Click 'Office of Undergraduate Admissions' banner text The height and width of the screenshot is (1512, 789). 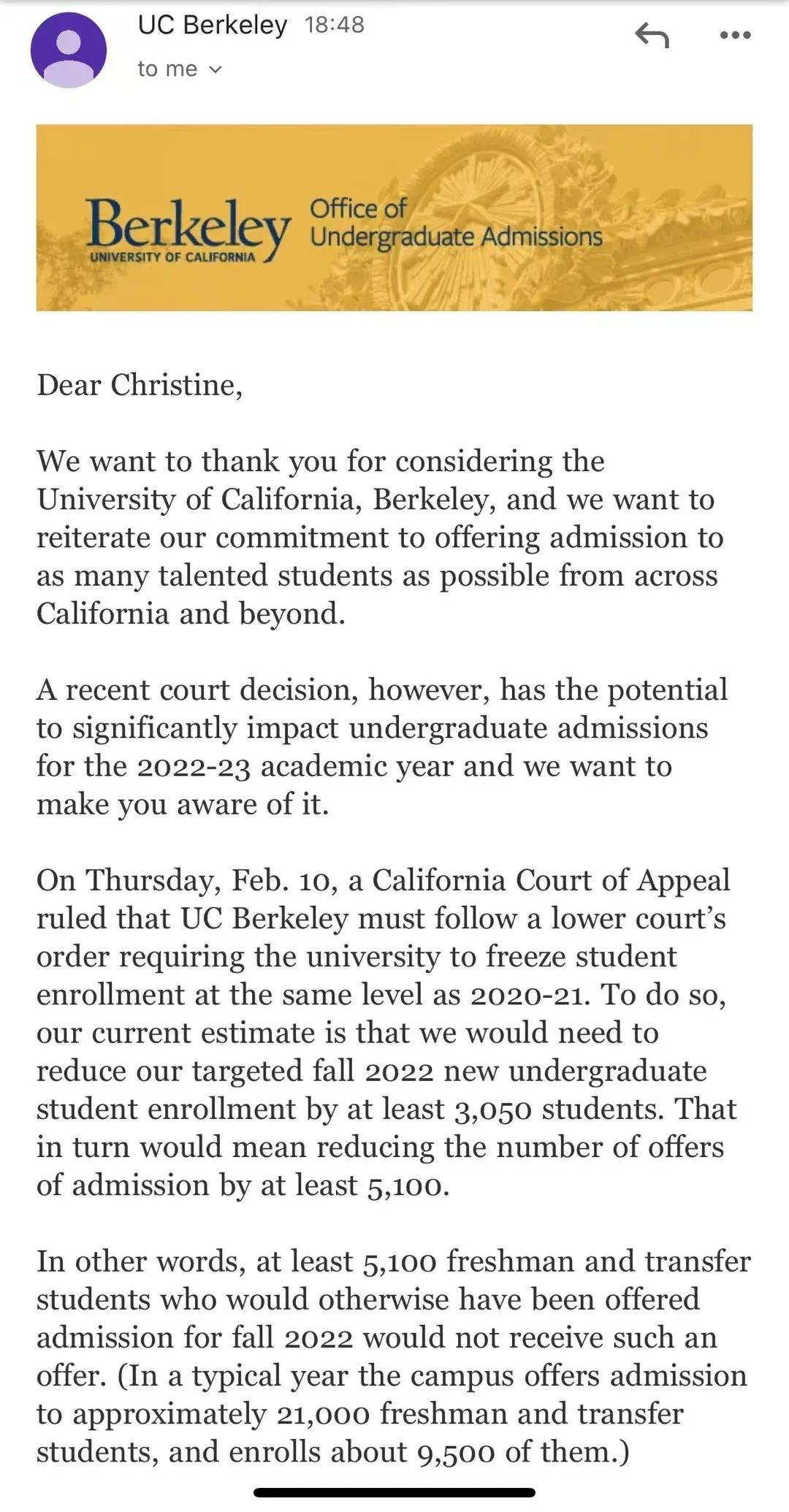click(454, 223)
